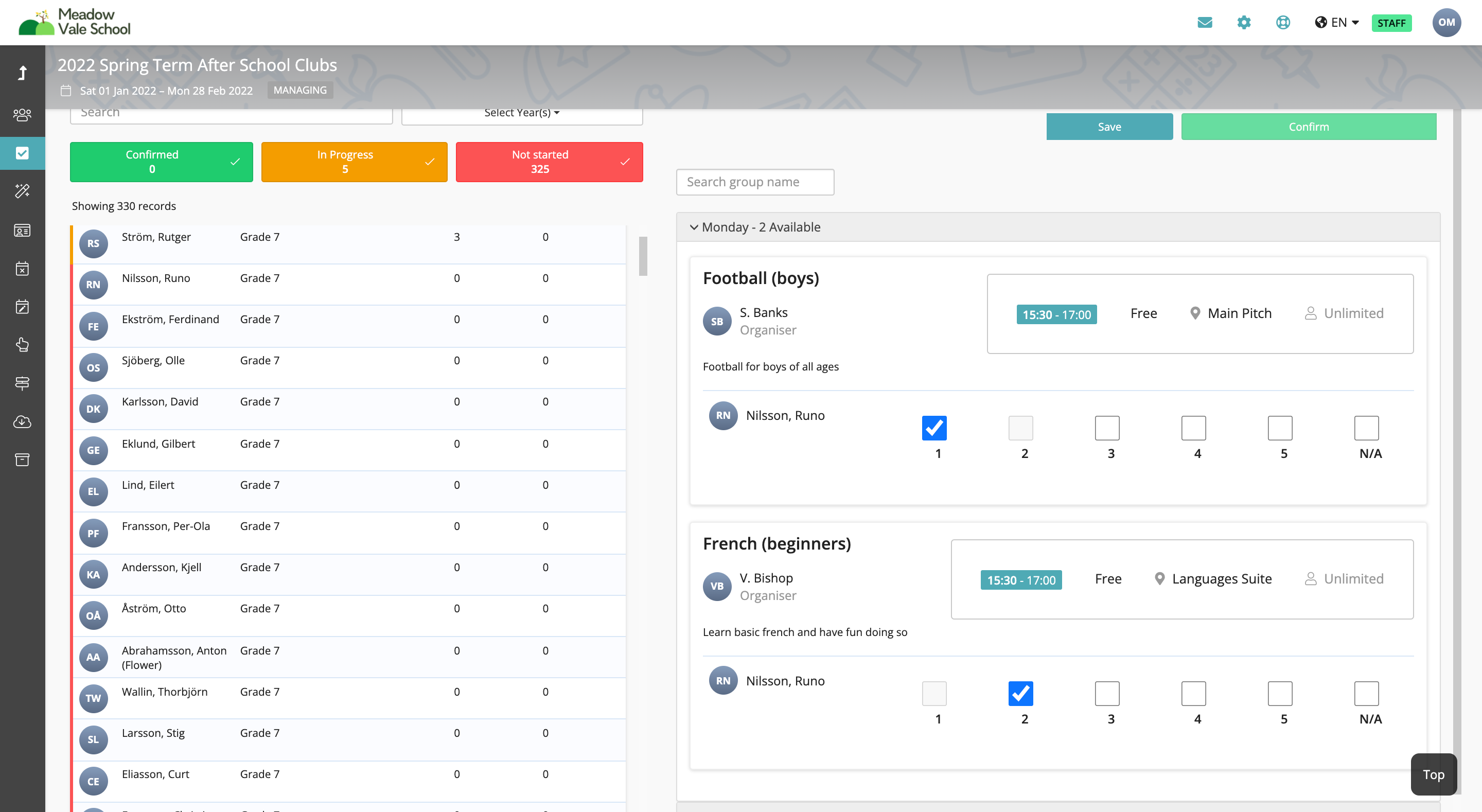Screen dimensions: 1482x812
Task: Click the VB avatar of V. Bishop
Action: pos(717,587)
